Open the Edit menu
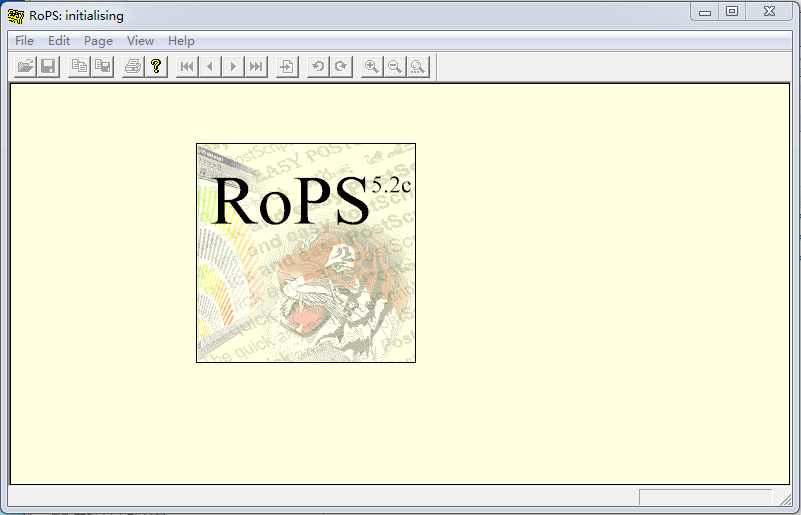The height and width of the screenshot is (515, 801). [59, 41]
